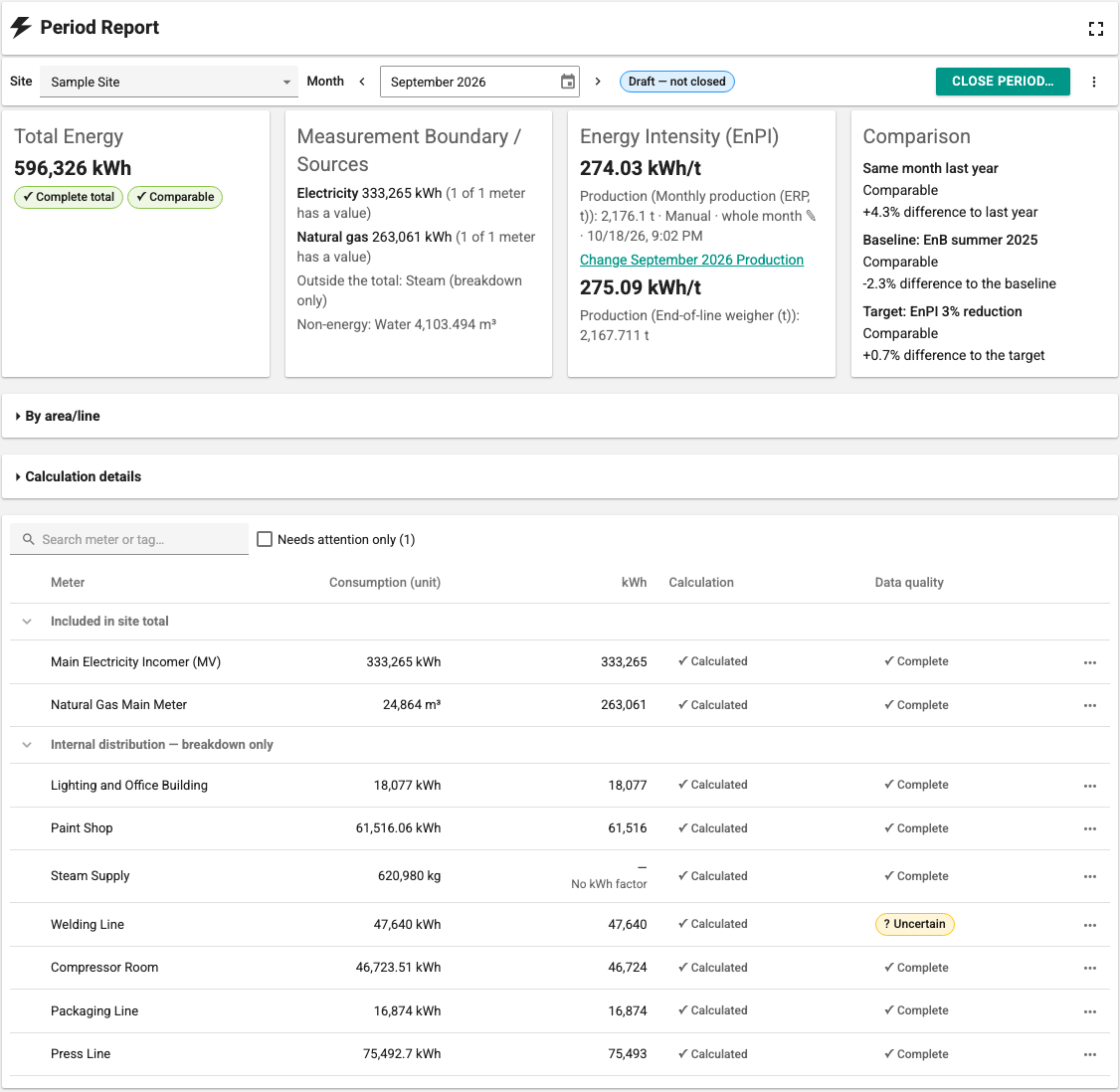Click the Uncertain badge on Welding Line
Image resolution: width=1120 pixels, height=1092 pixels.
click(914, 924)
